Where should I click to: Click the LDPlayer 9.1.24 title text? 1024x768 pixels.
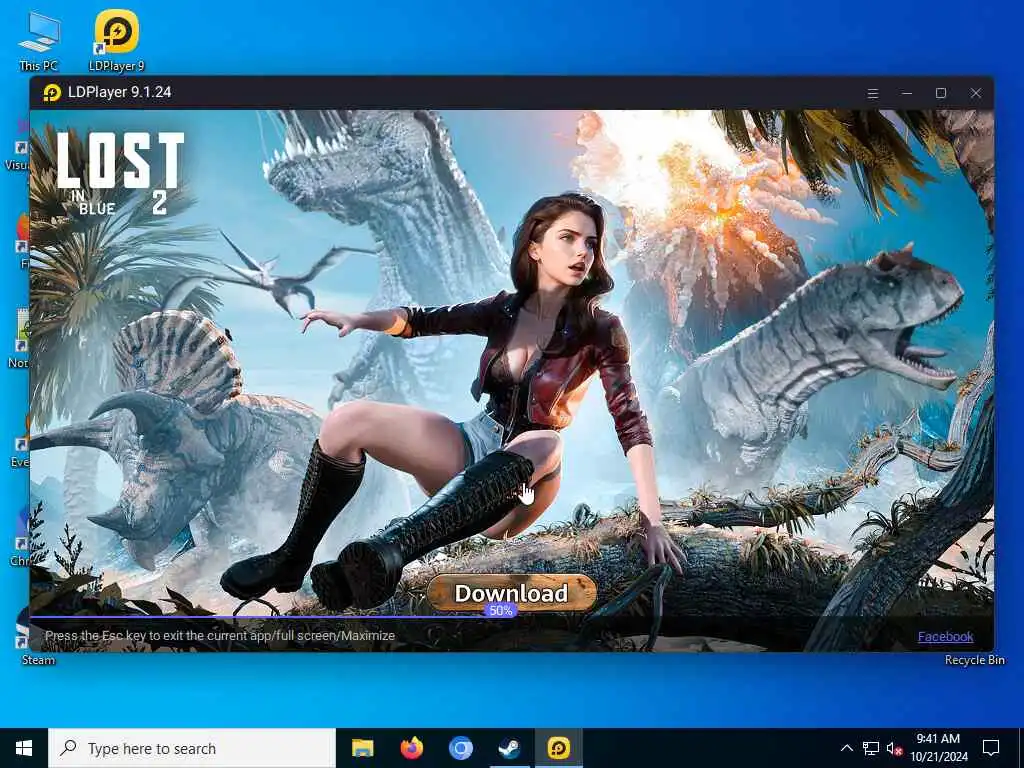point(120,92)
